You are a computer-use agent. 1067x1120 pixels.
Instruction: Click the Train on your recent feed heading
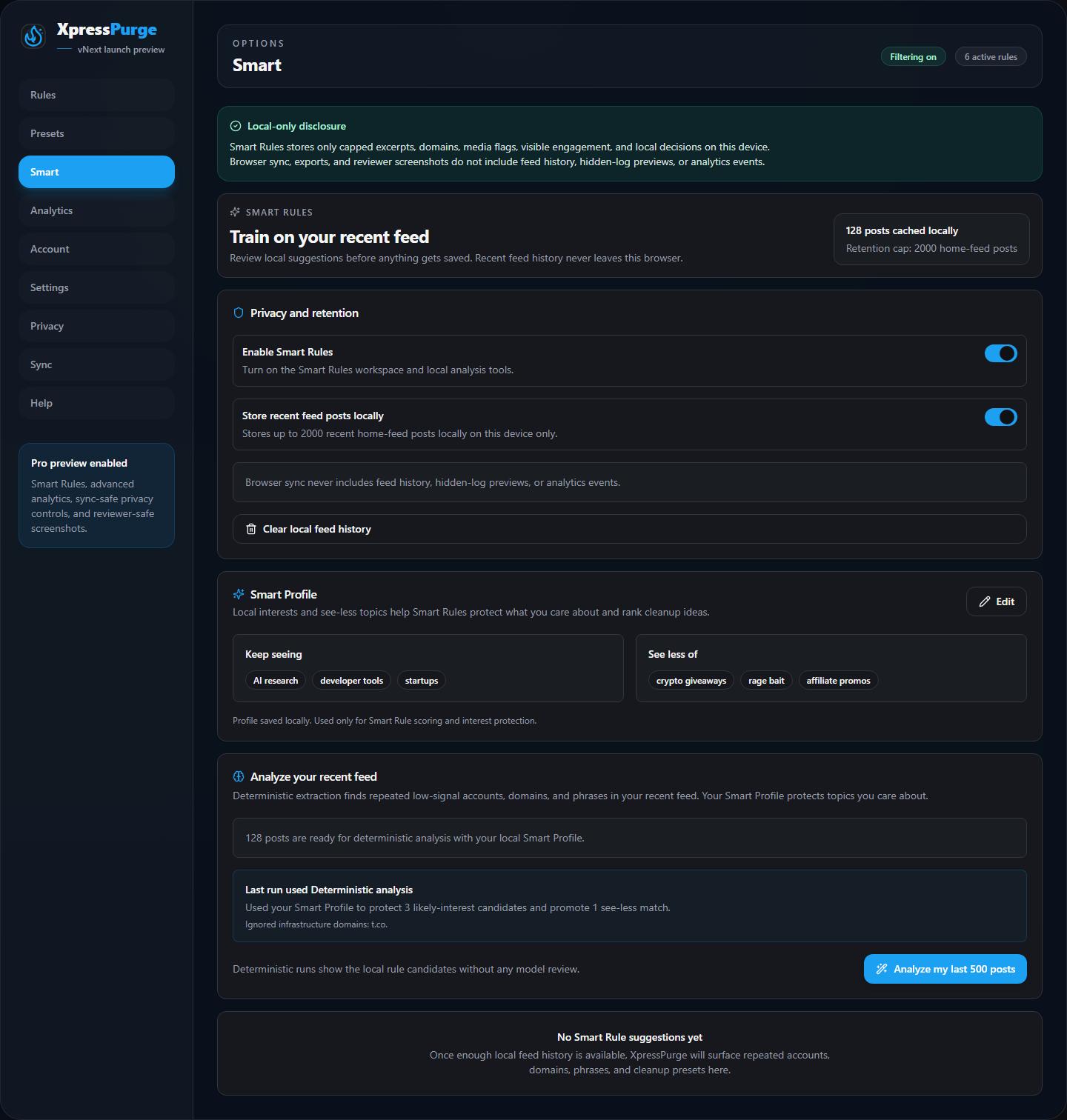tap(329, 237)
